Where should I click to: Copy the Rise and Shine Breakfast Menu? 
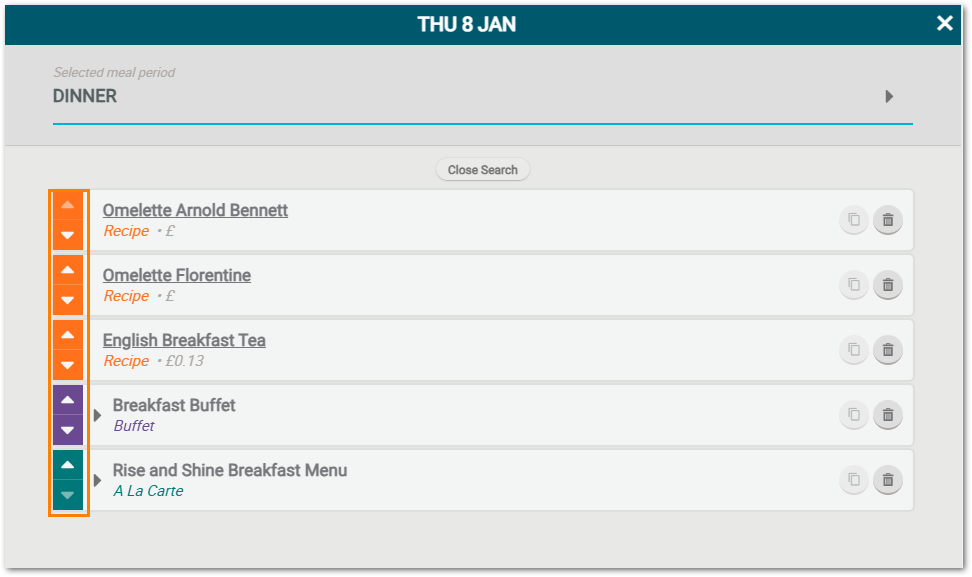(x=853, y=480)
